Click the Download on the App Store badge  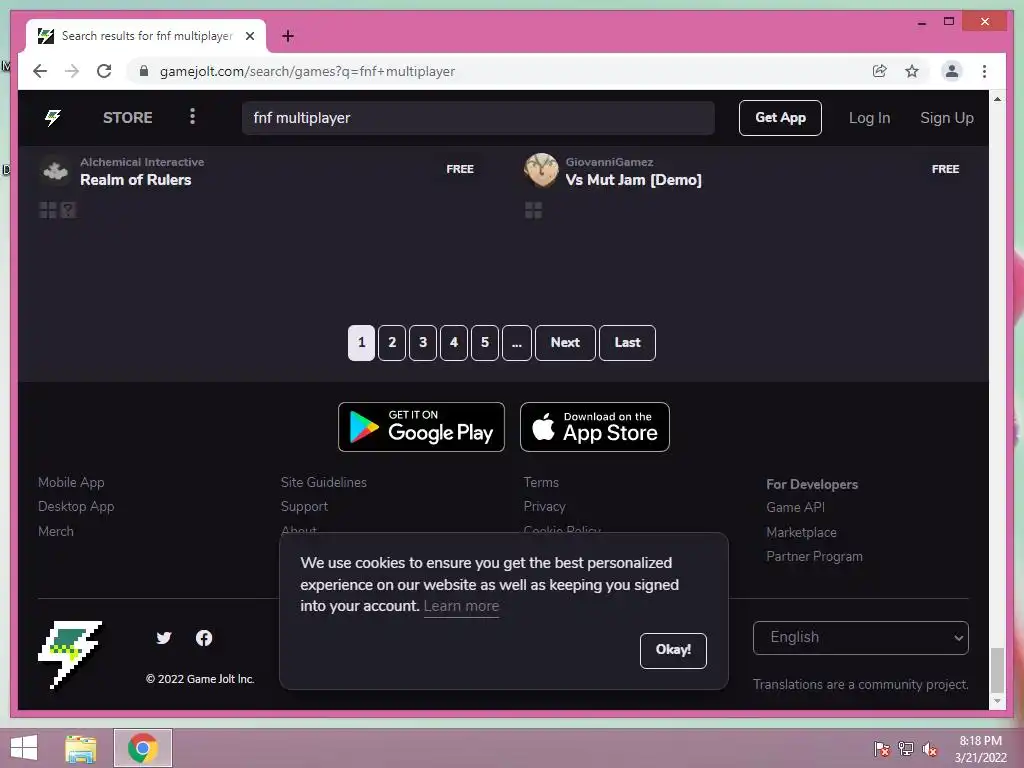click(x=594, y=427)
